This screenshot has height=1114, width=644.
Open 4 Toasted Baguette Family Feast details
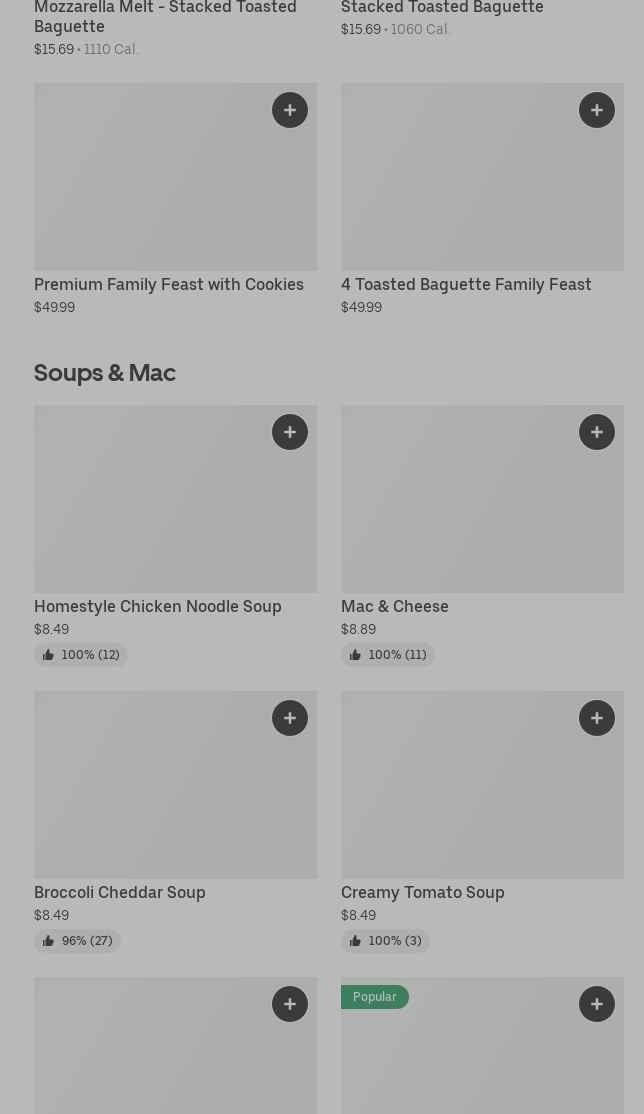click(465, 285)
